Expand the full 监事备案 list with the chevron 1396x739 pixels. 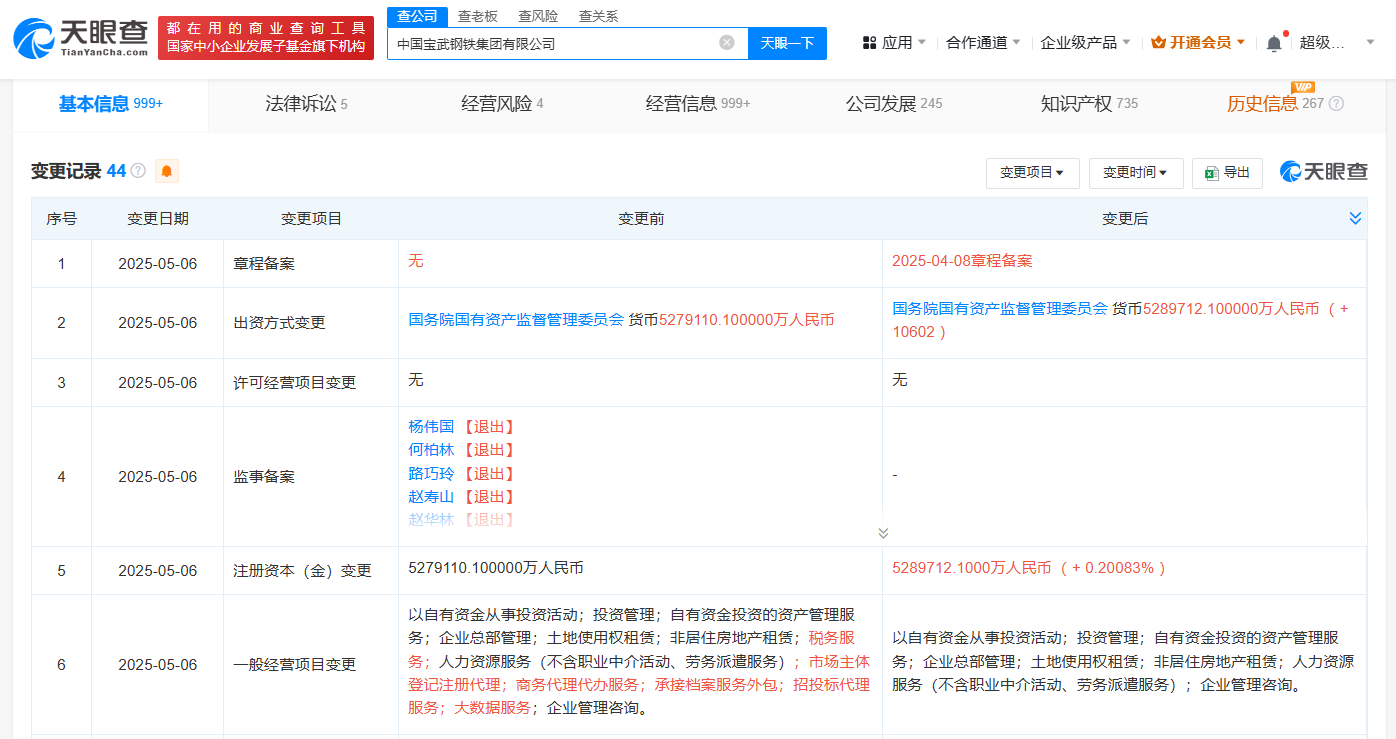pos(883,533)
